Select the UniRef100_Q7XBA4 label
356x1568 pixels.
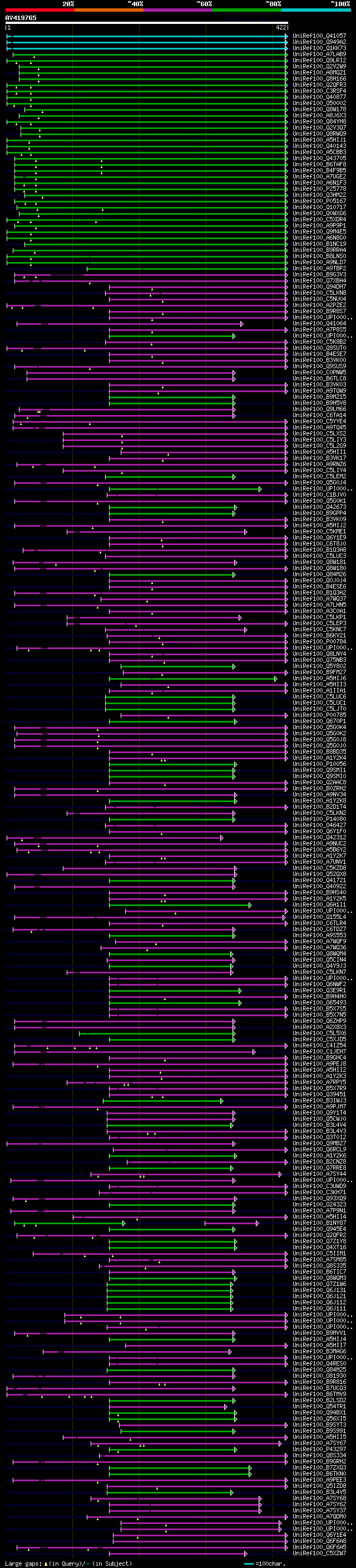click(319, 280)
